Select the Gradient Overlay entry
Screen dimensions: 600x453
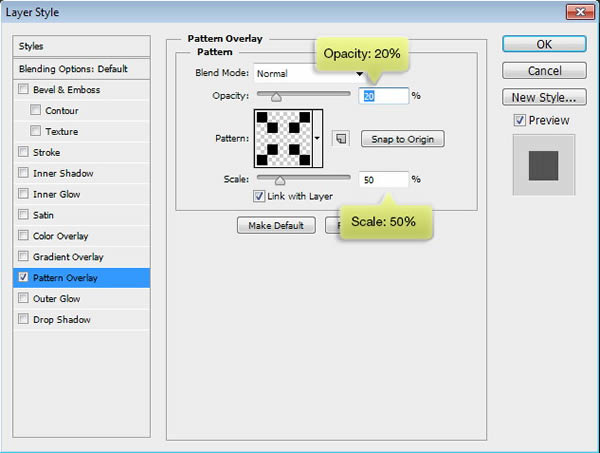click(x=82, y=257)
